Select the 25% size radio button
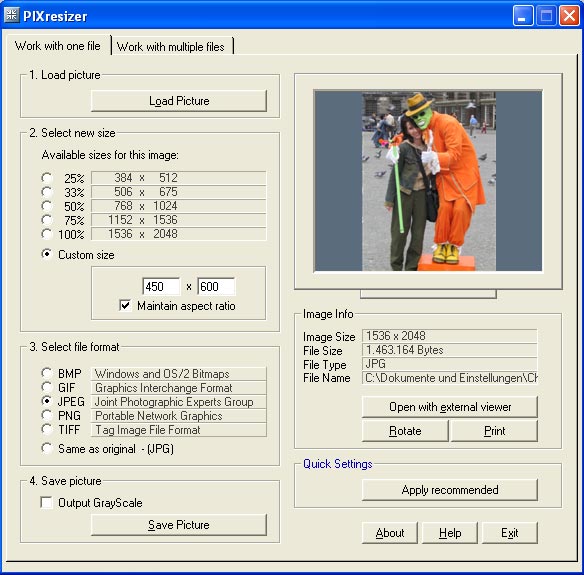The width and height of the screenshot is (584, 575). [x=47, y=178]
